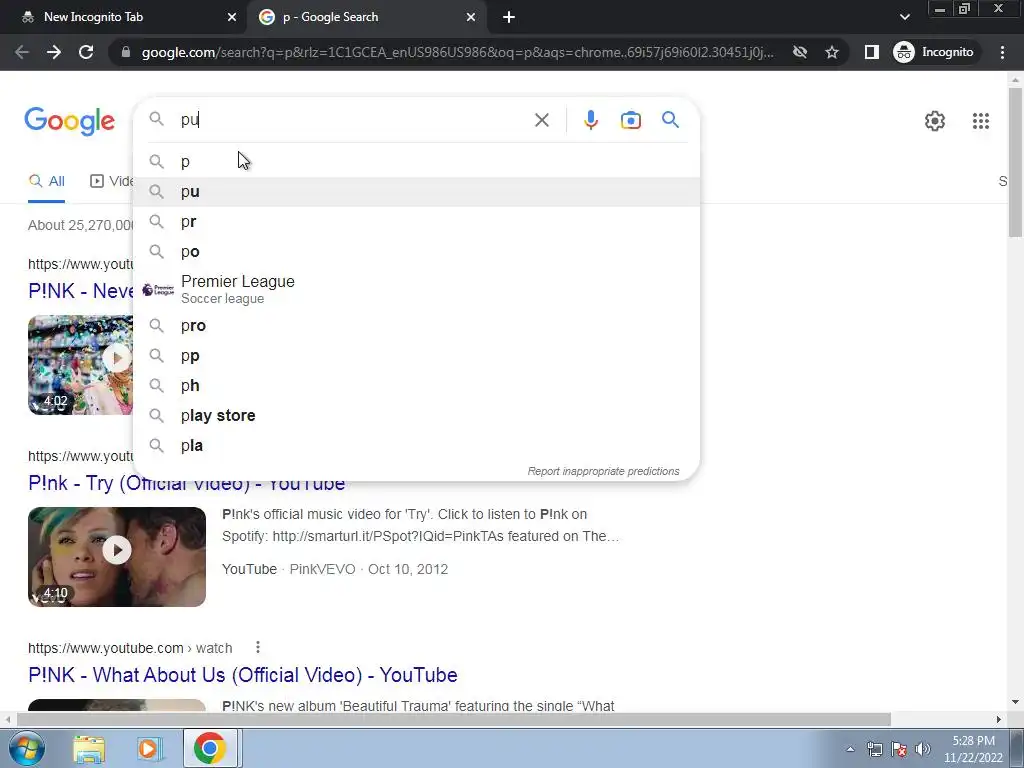Choose the 'pp' suggestion
The width and height of the screenshot is (1024, 768).
(416, 355)
